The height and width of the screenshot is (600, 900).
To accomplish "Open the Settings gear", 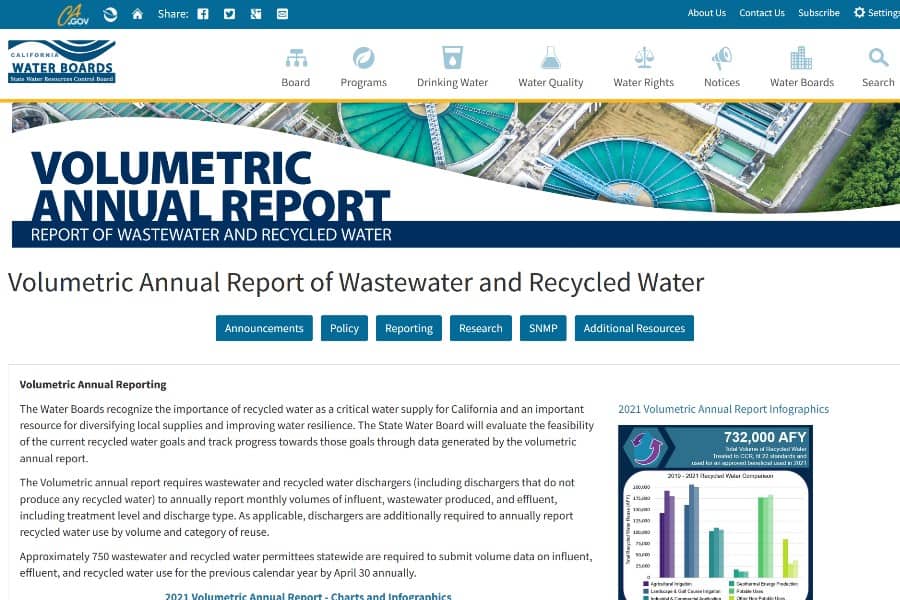I will coord(875,13).
